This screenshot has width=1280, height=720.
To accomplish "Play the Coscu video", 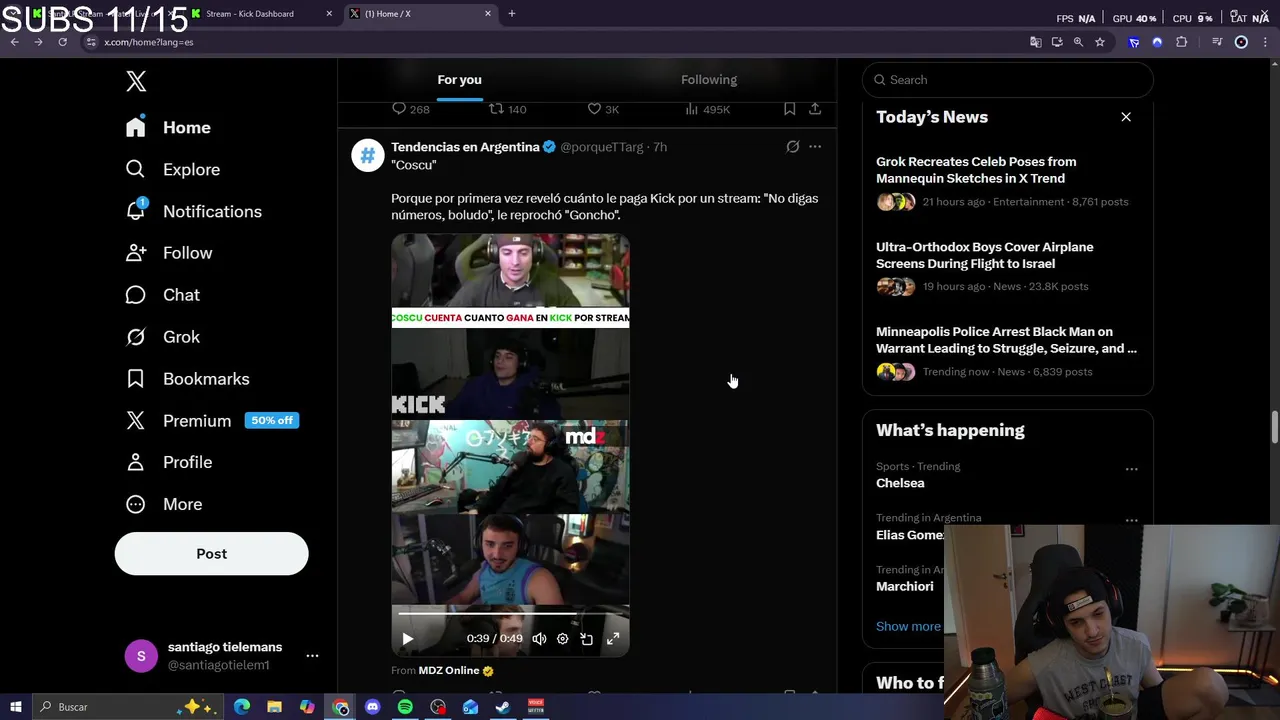I will pyautogui.click(x=407, y=639).
